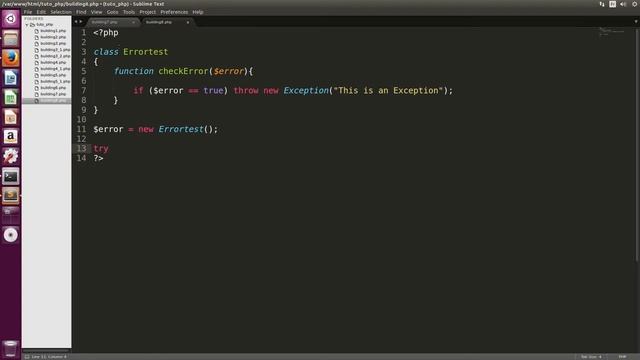Open the Edit menu

tap(41, 12)
